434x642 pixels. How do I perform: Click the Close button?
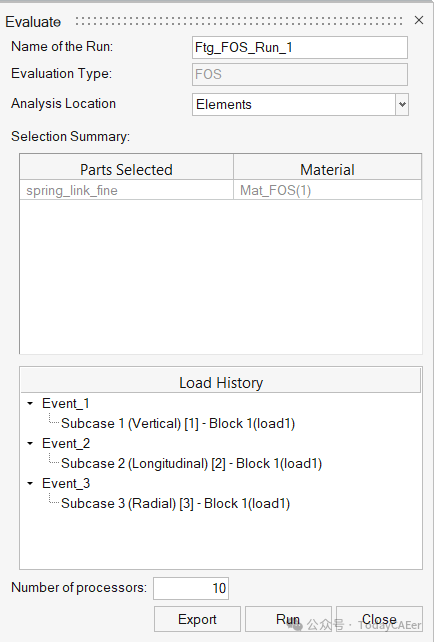[379, 619]
